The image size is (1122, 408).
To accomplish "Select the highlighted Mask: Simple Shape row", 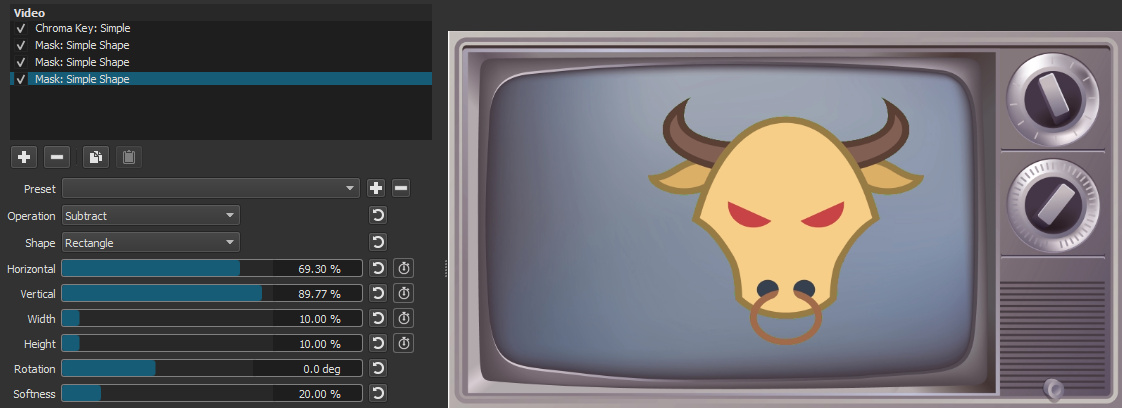I will 221,79.
